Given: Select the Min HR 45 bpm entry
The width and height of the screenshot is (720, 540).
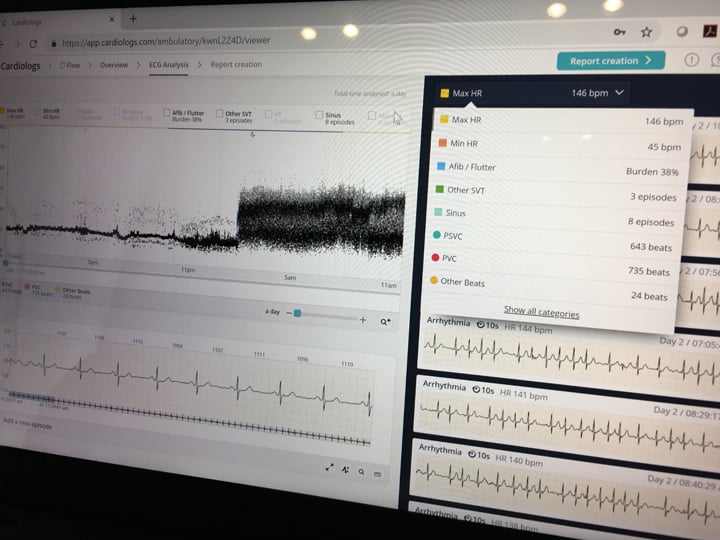Looking at the screenshot, I should [560, 145].
